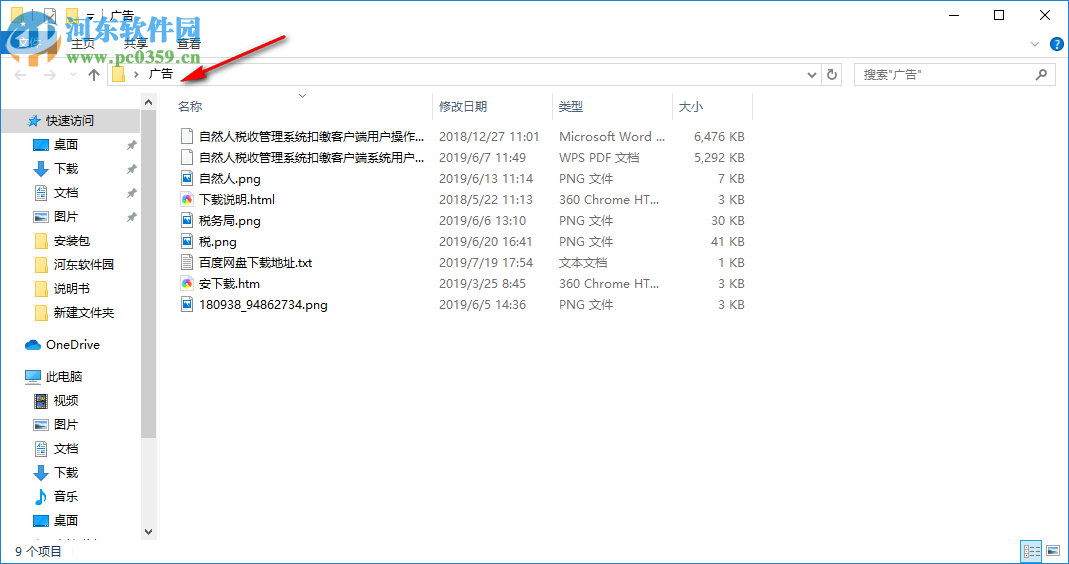Sort by 修改日期 column header
The width and height of the screenshot is (1069, 564).
[492, 106]
